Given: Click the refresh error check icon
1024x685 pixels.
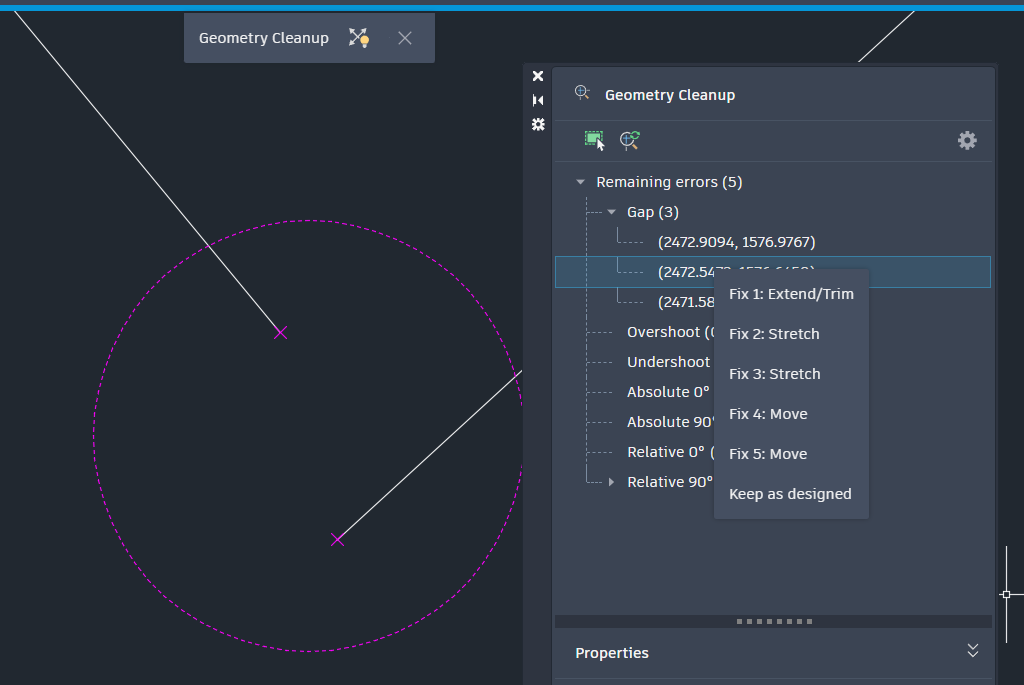Looking at the screenshot, I should click(630, 140).
